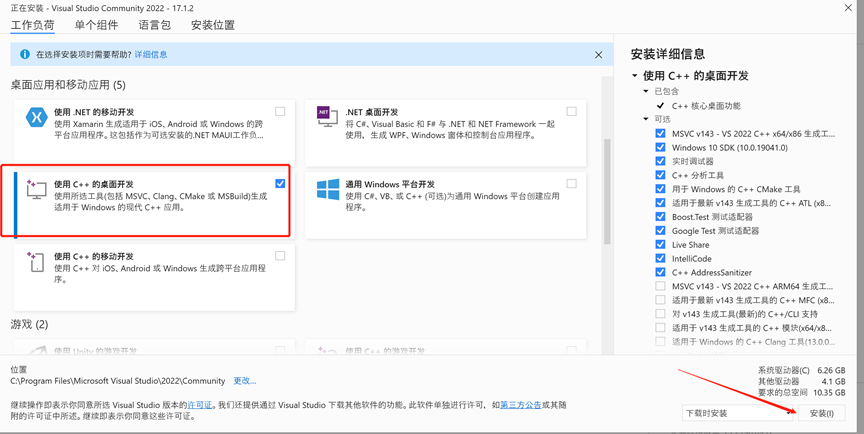The width and height of the screenshot is (864, 434).
Task: Open the 许可证 license link
Action: tap(199, 405)
